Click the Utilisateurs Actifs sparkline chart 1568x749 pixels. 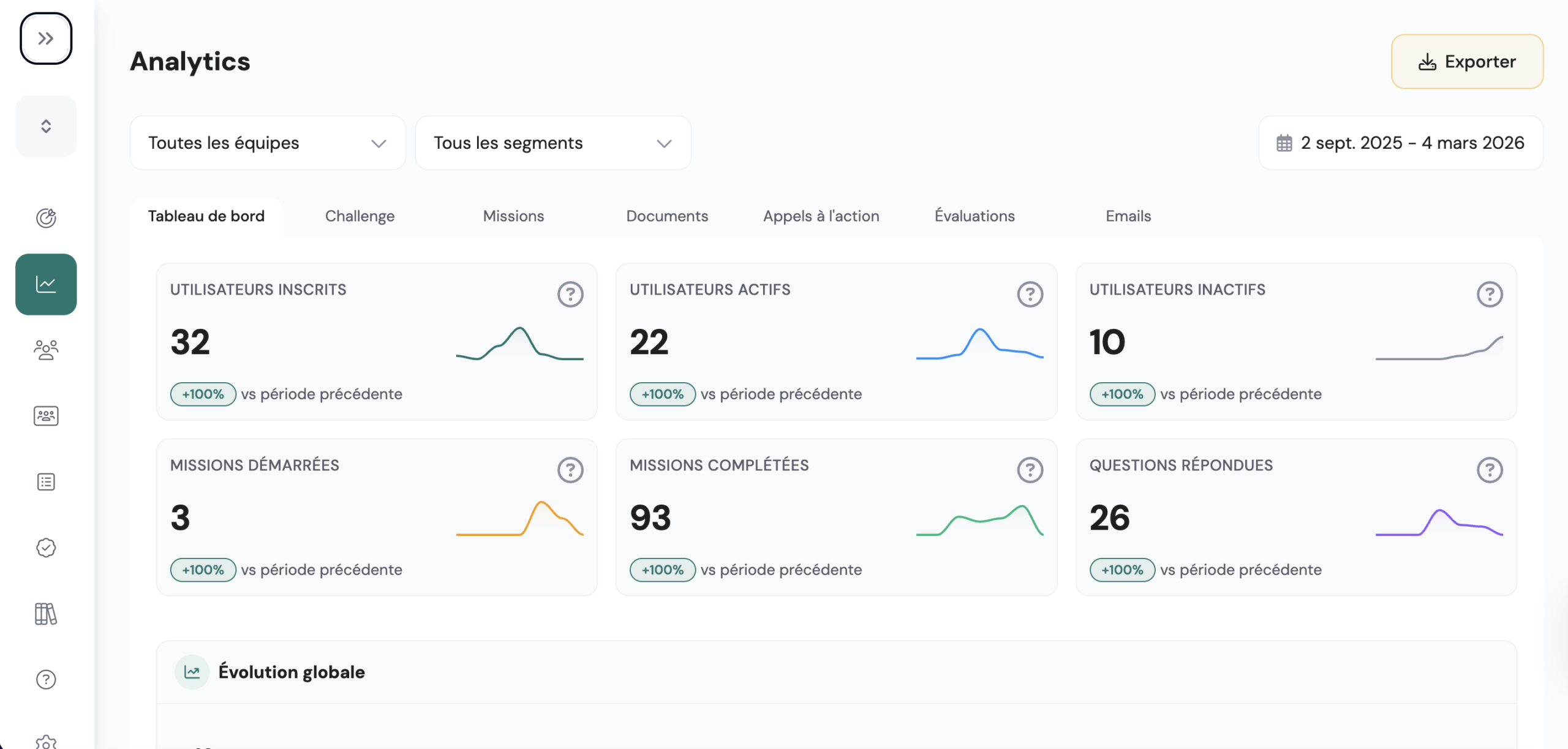979,344
